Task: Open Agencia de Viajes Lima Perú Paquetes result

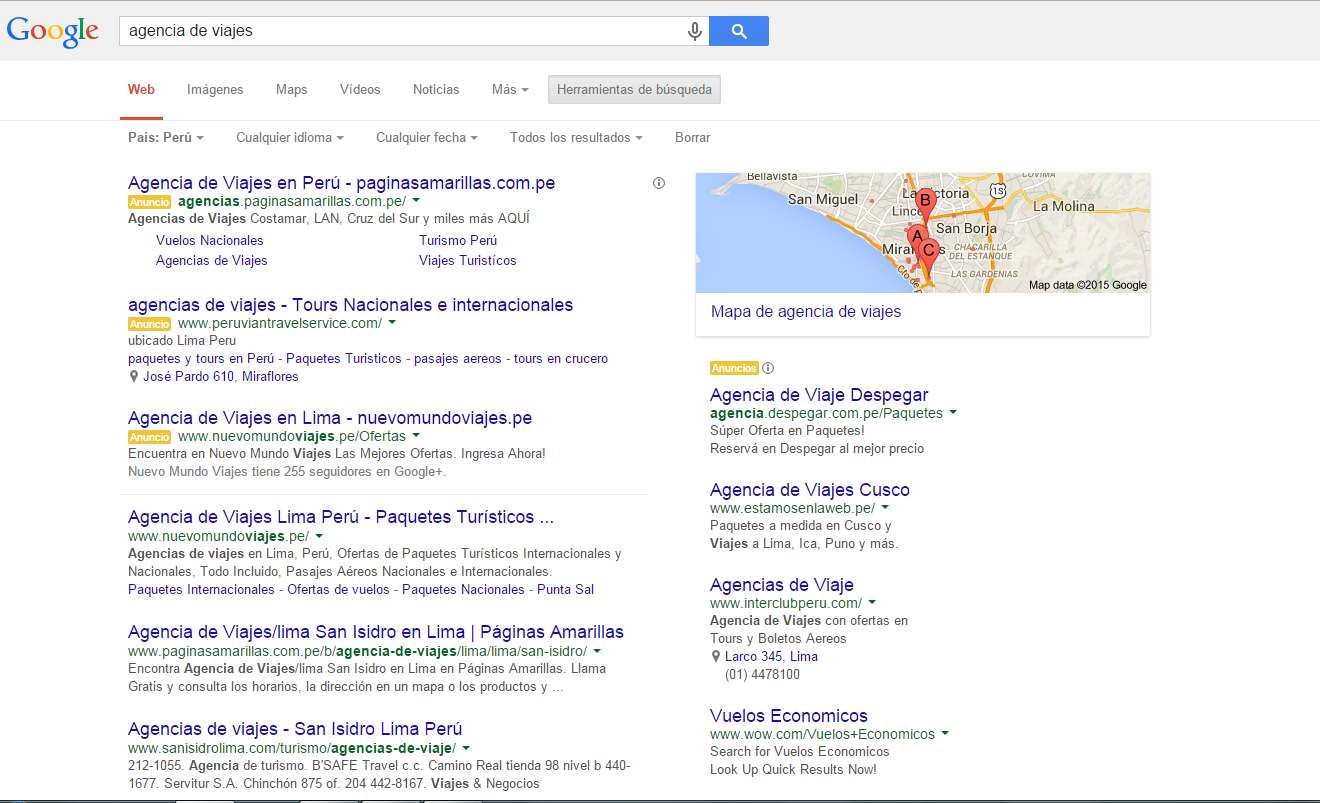Action: [x=341, y=517]
